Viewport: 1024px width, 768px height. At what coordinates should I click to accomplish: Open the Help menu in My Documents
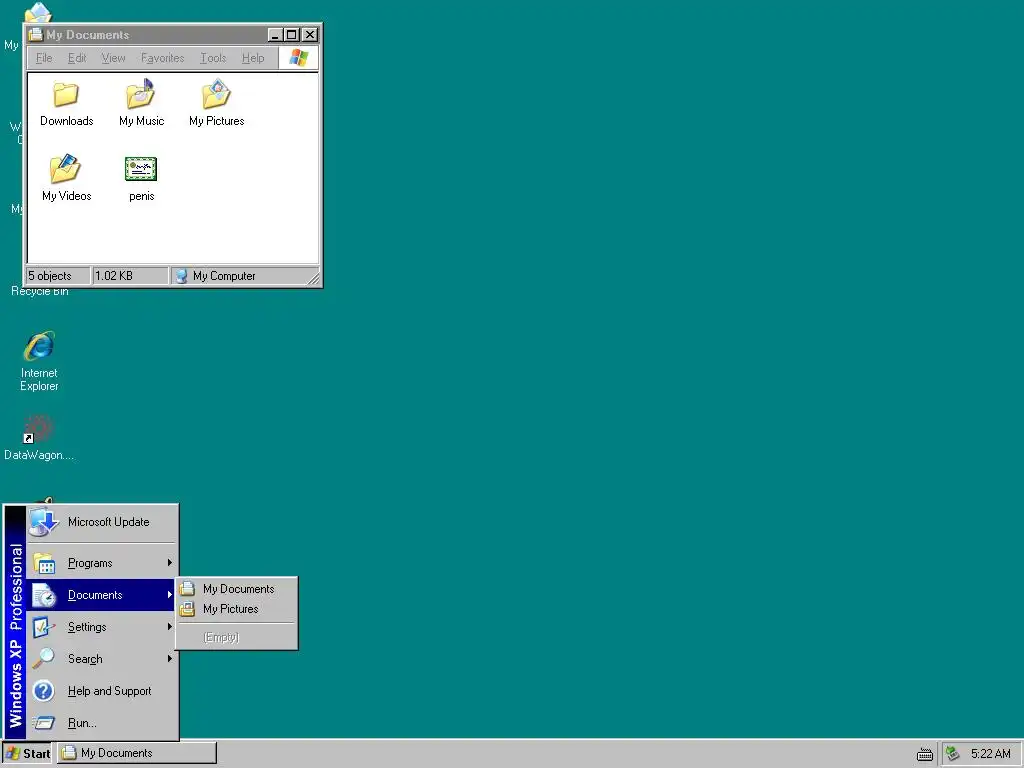(x=253, y=58)
